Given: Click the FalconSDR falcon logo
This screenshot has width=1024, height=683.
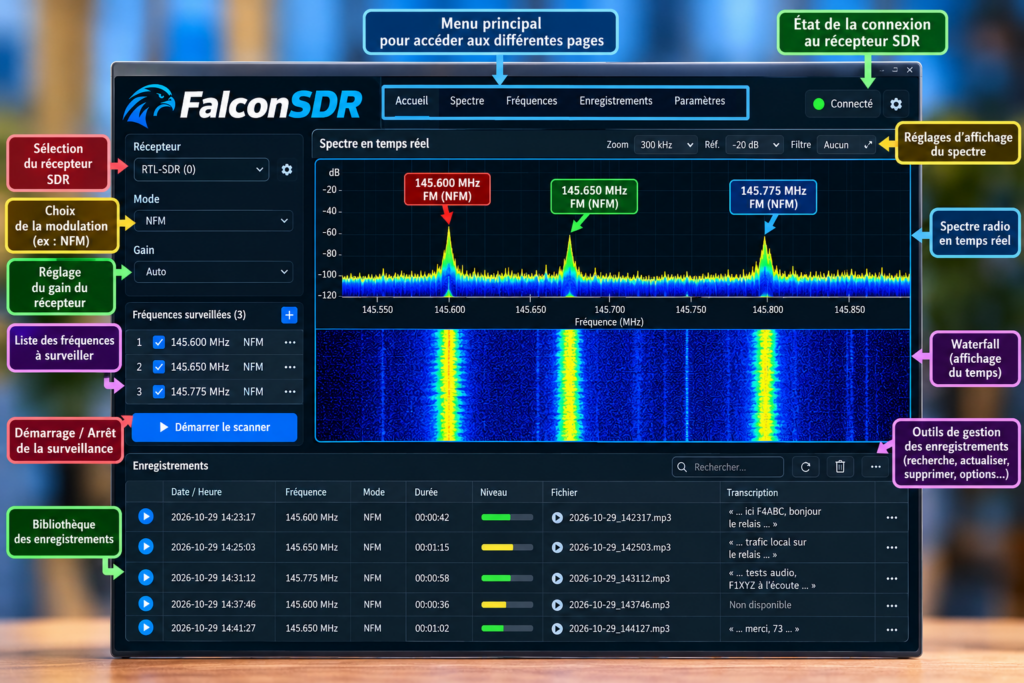Looking at the screenshot, I should (150, 104).
